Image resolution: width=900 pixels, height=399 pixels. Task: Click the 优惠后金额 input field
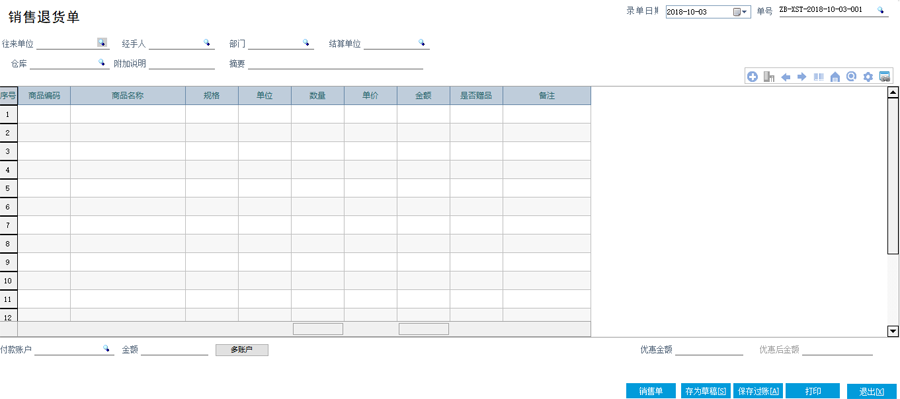point(837,350)
